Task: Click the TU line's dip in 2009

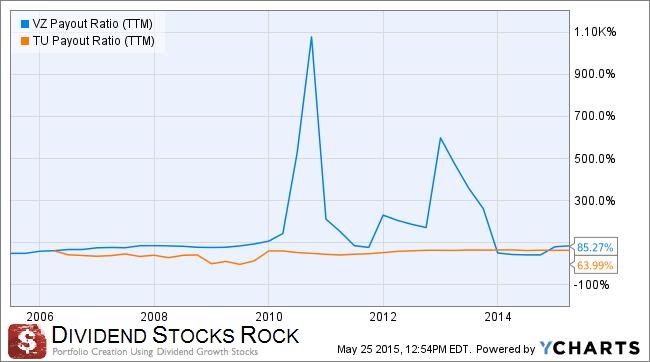Action: tap(240, 264)
